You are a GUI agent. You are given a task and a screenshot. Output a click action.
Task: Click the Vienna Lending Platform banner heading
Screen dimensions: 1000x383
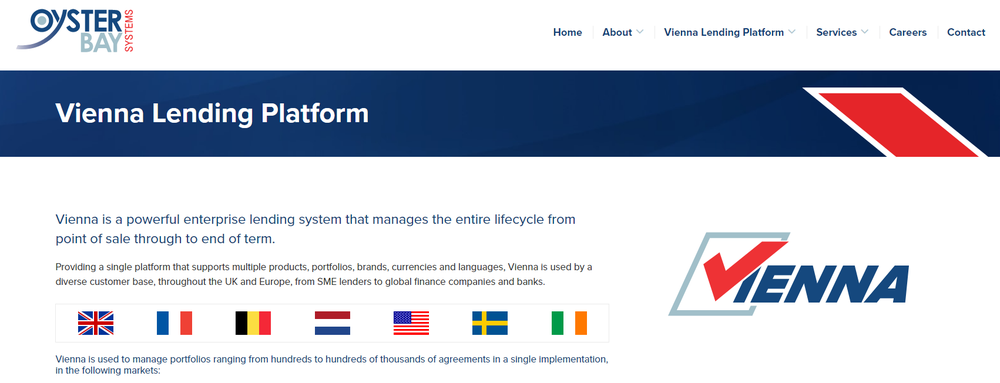[212, 113]
